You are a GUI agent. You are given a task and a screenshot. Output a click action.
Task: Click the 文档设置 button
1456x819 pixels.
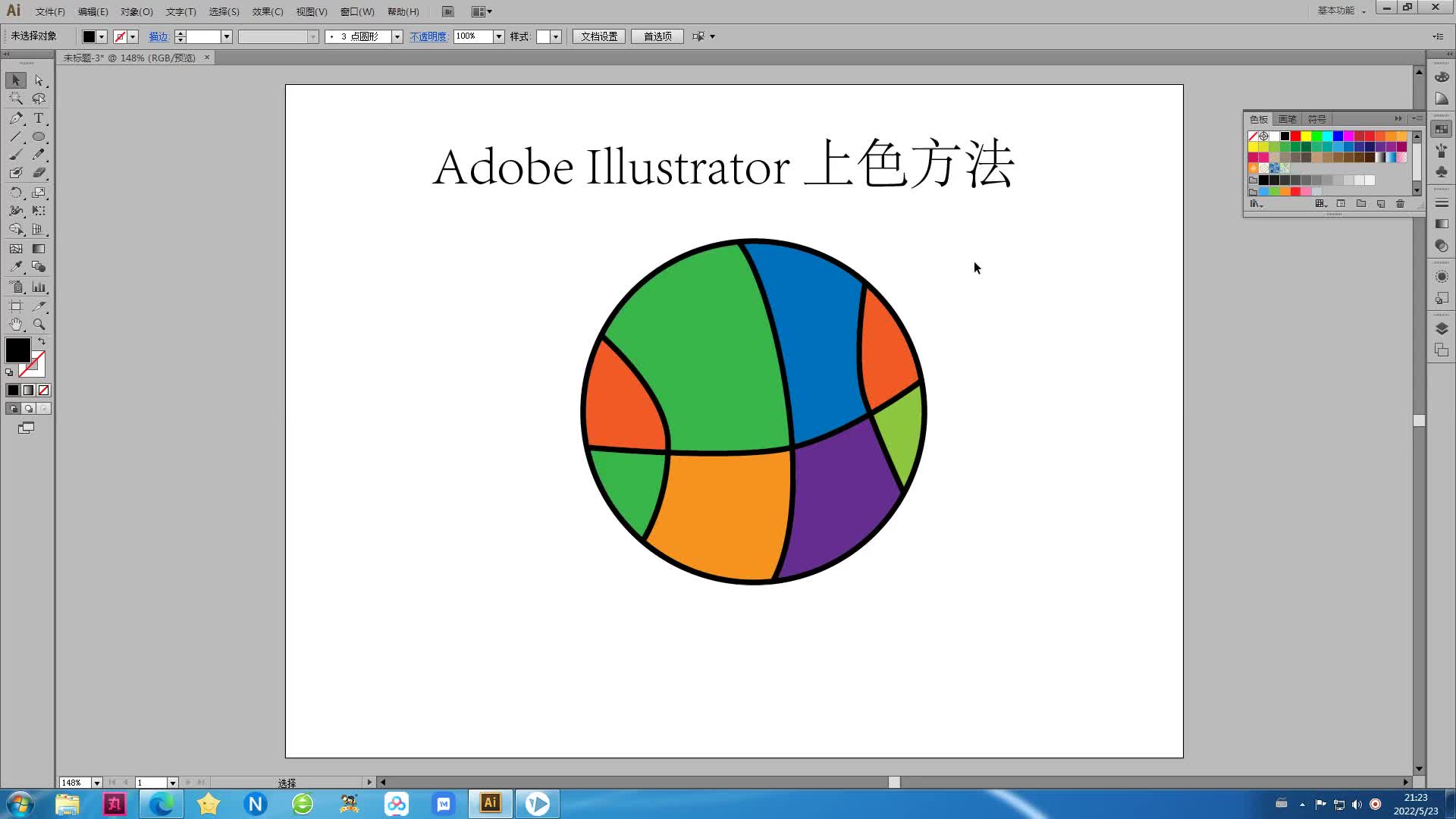click(x=598, y=36)
